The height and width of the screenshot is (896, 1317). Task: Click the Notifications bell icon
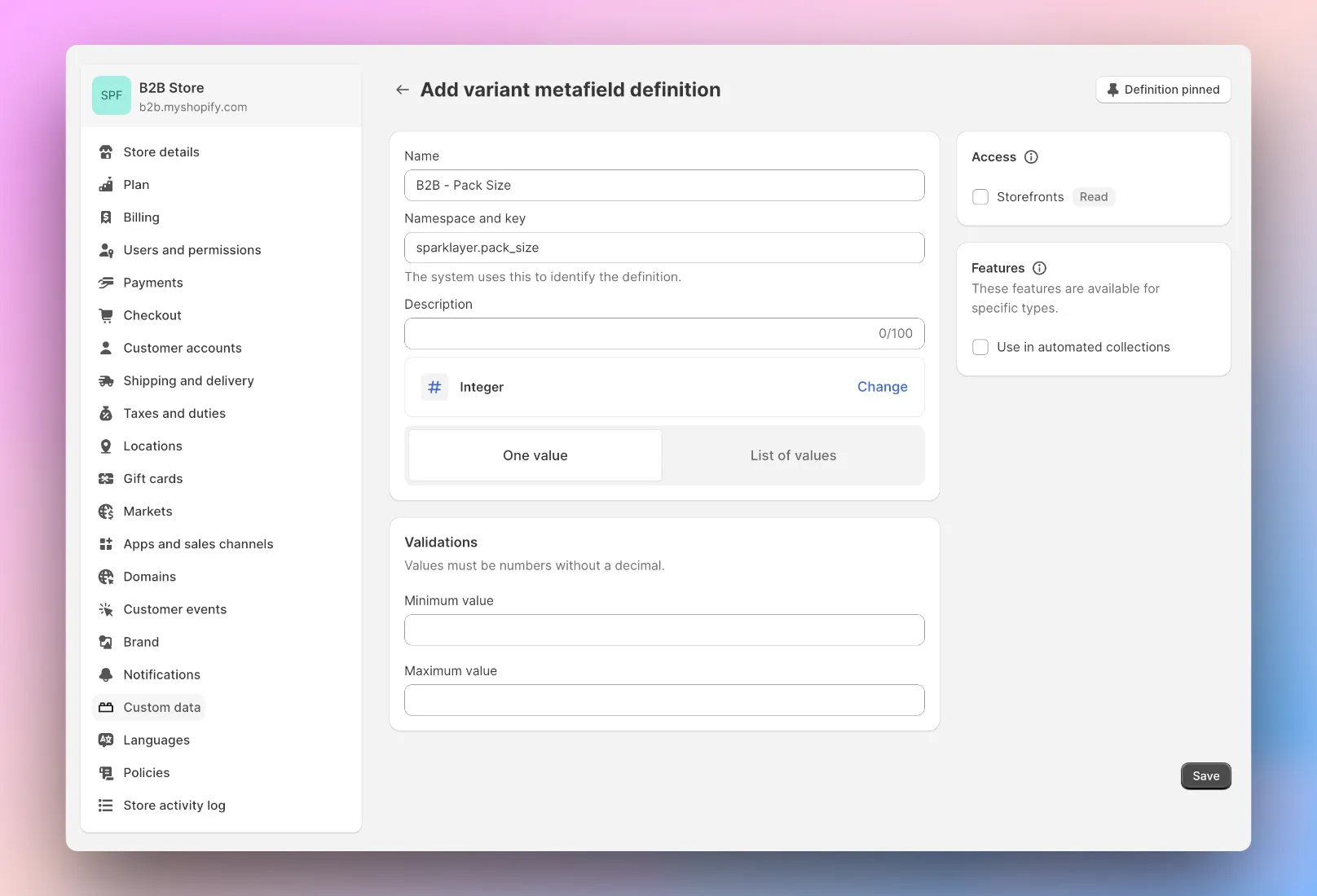click(106, 674)
